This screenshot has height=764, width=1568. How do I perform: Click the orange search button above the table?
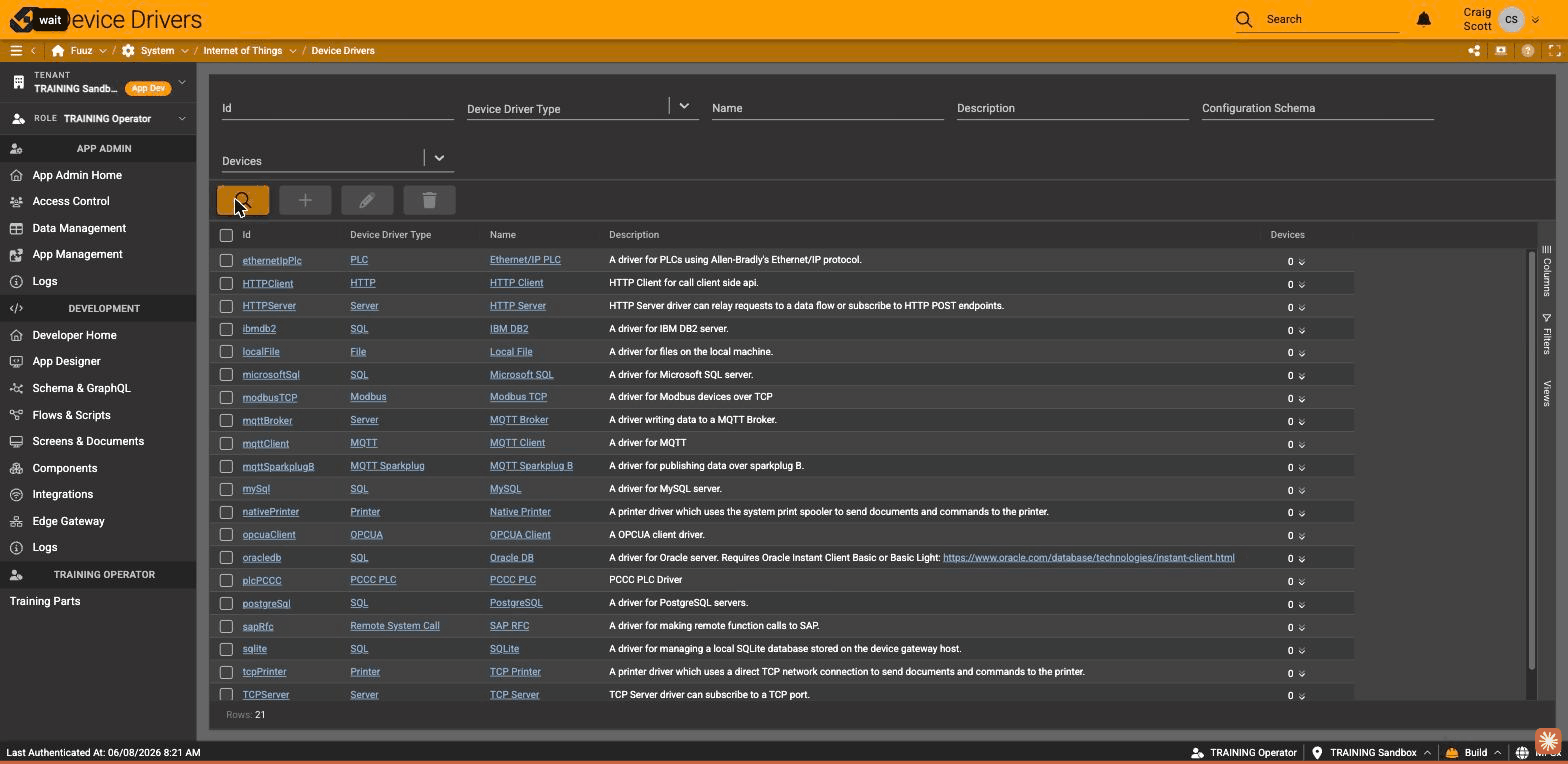coord(243,200)
